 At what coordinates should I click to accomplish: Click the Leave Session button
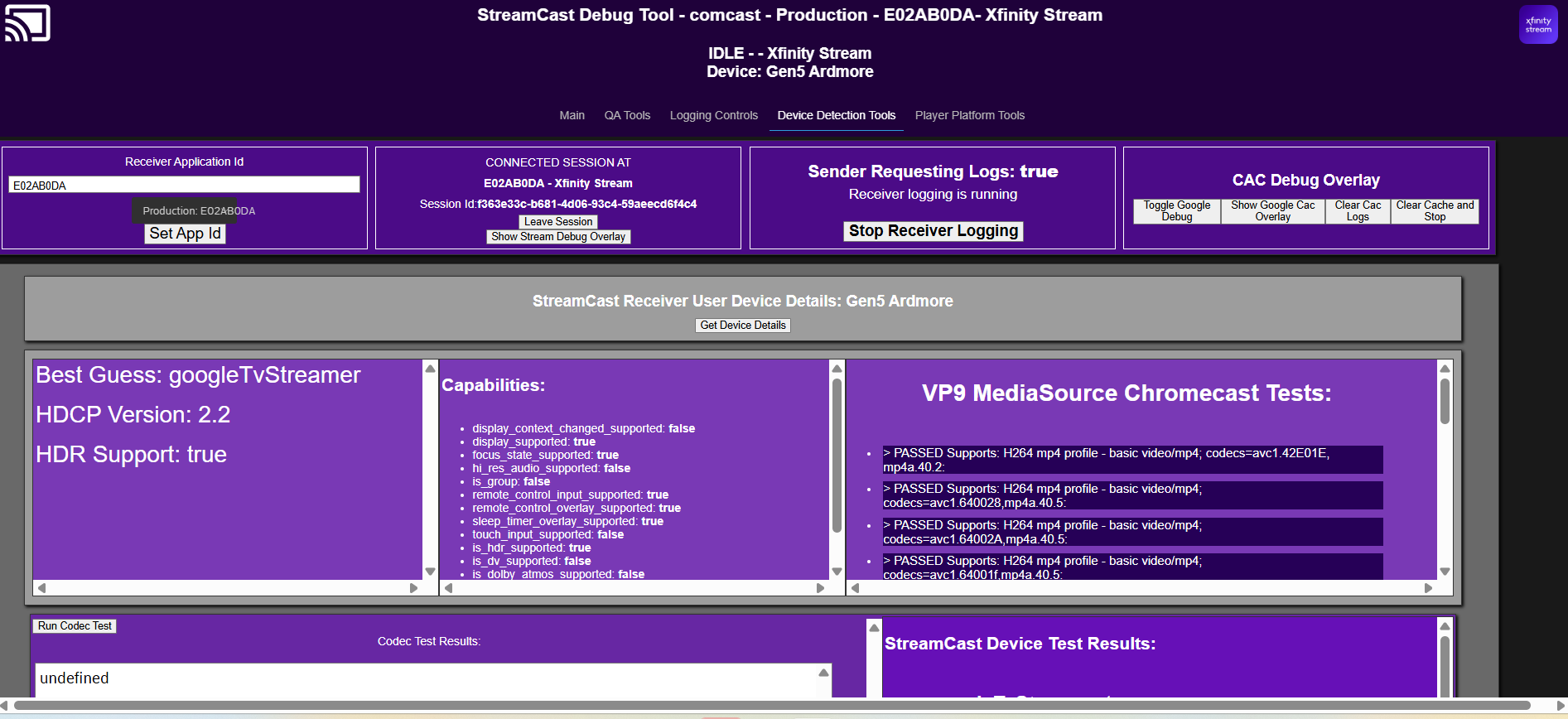[558, 222]
